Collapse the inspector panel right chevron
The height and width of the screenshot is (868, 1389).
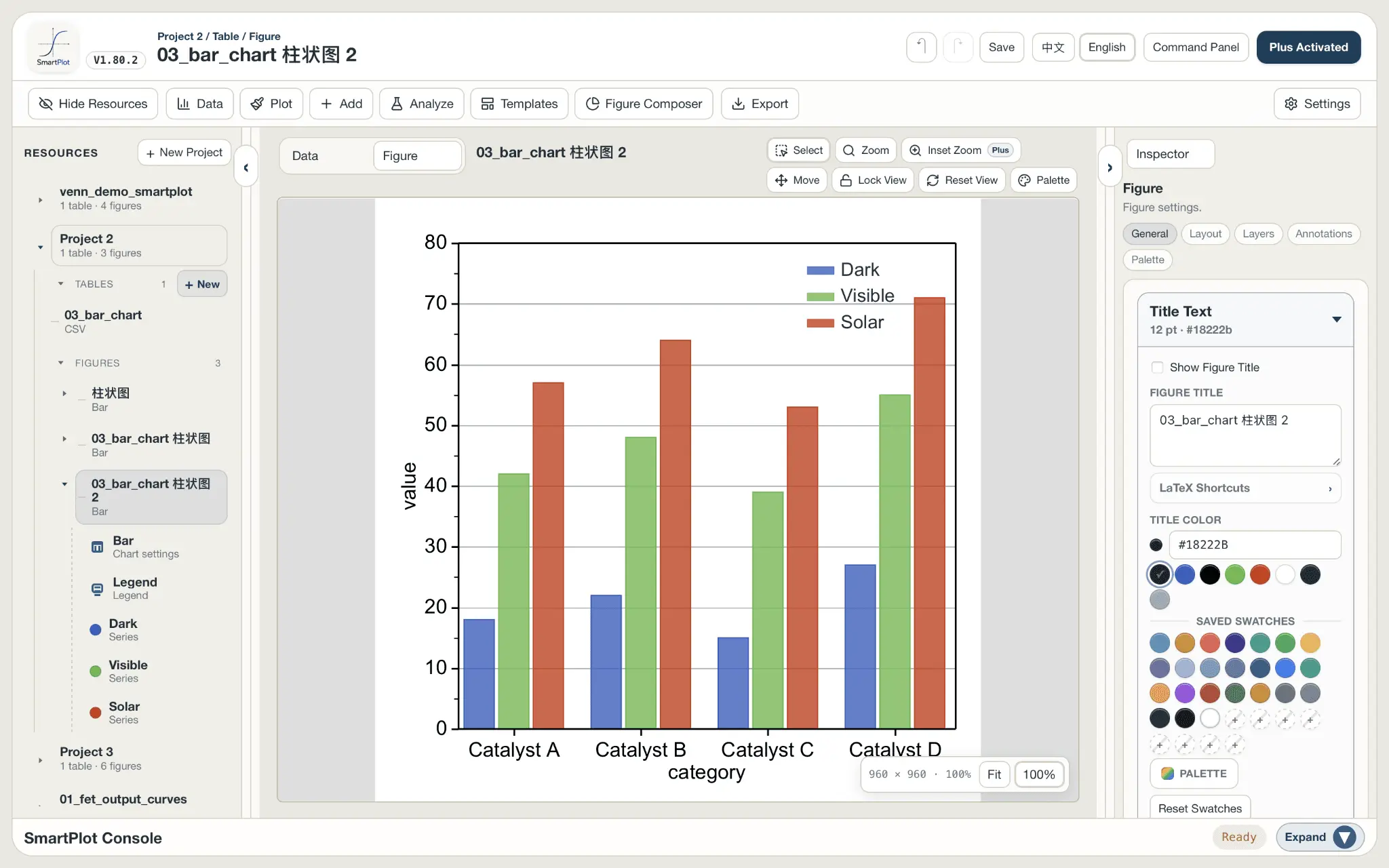tap(1110, 167)
